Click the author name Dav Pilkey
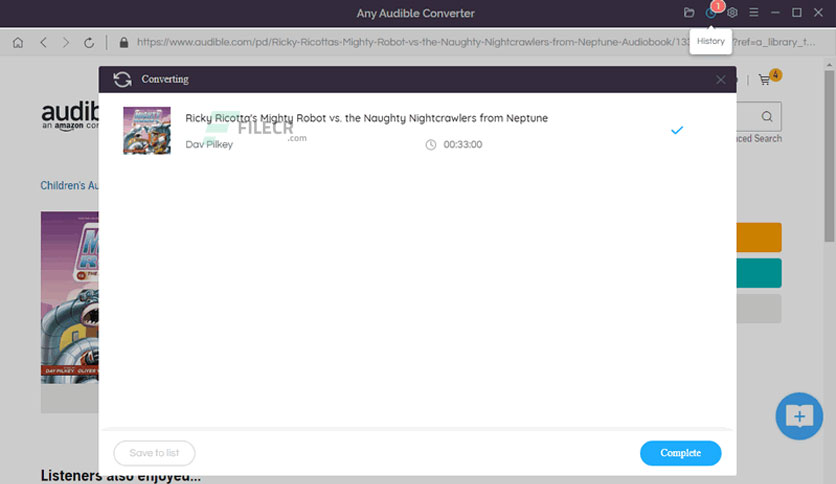 click(209, 144)
